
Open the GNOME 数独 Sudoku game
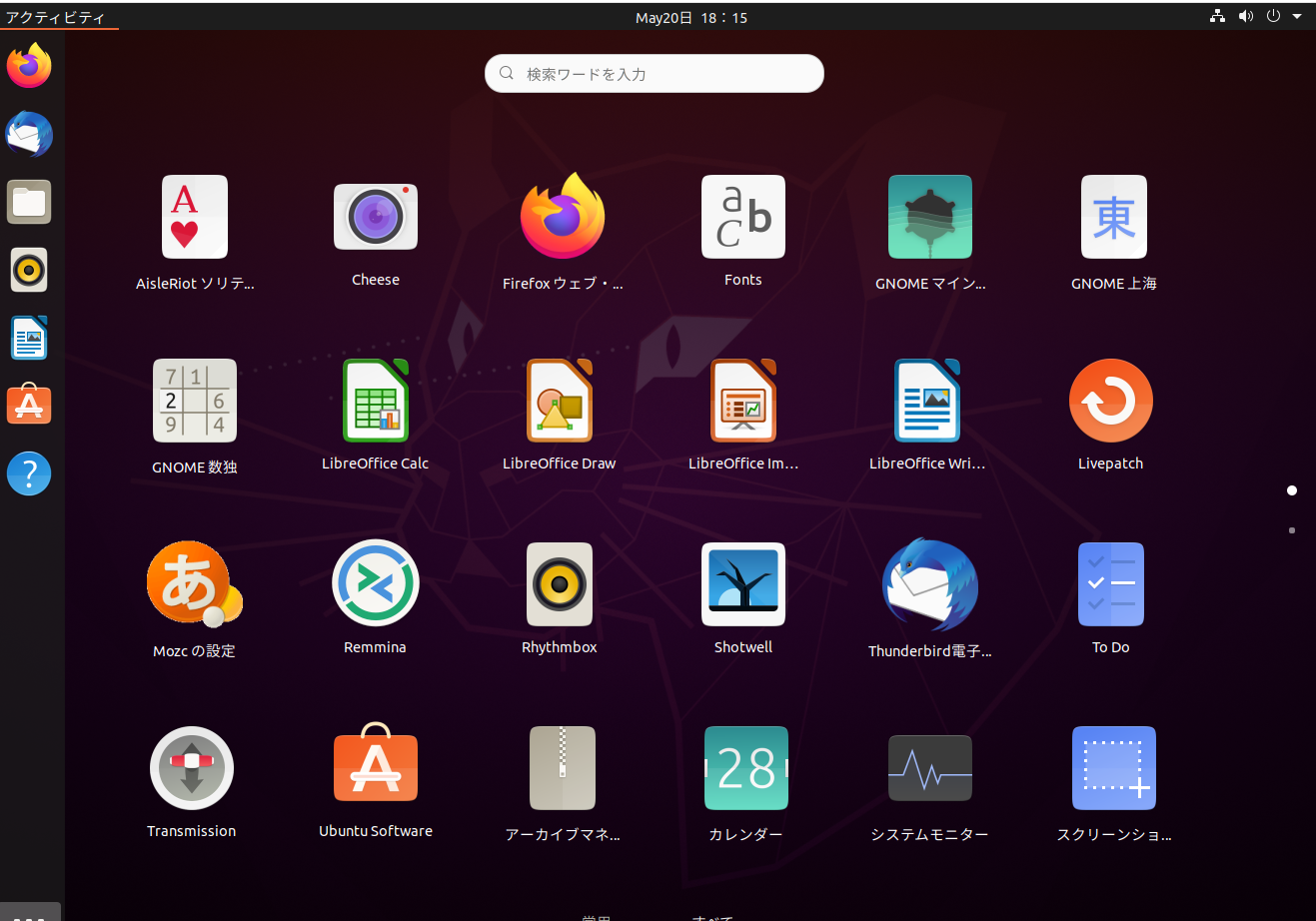(x=195, y=401)
